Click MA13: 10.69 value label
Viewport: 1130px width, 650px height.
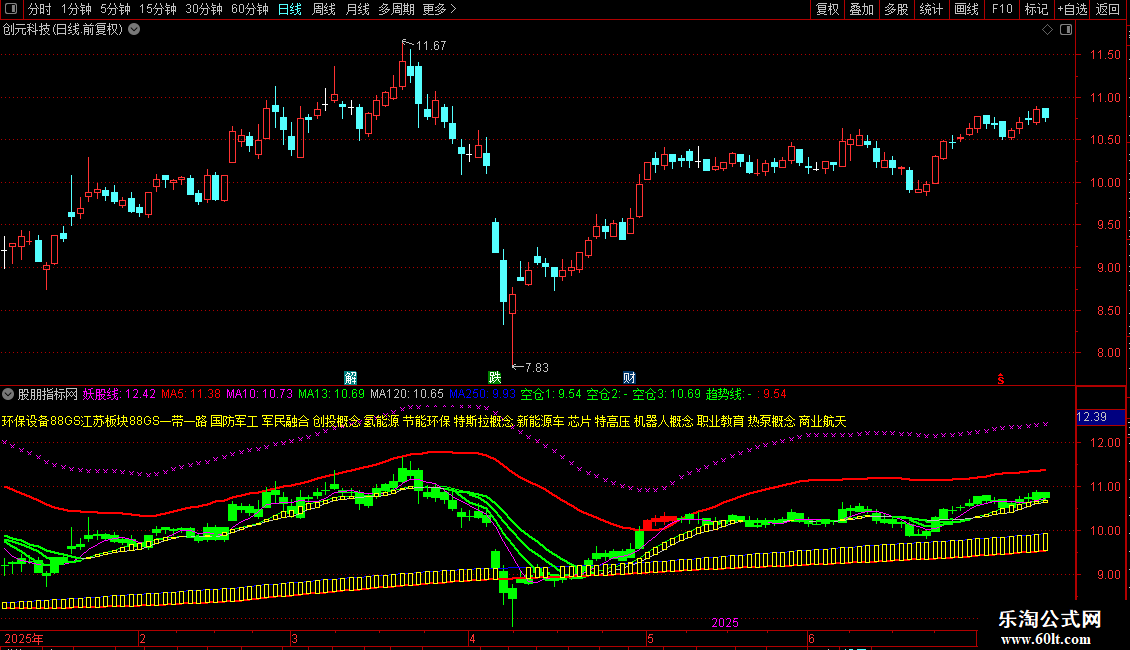point(332,394)
